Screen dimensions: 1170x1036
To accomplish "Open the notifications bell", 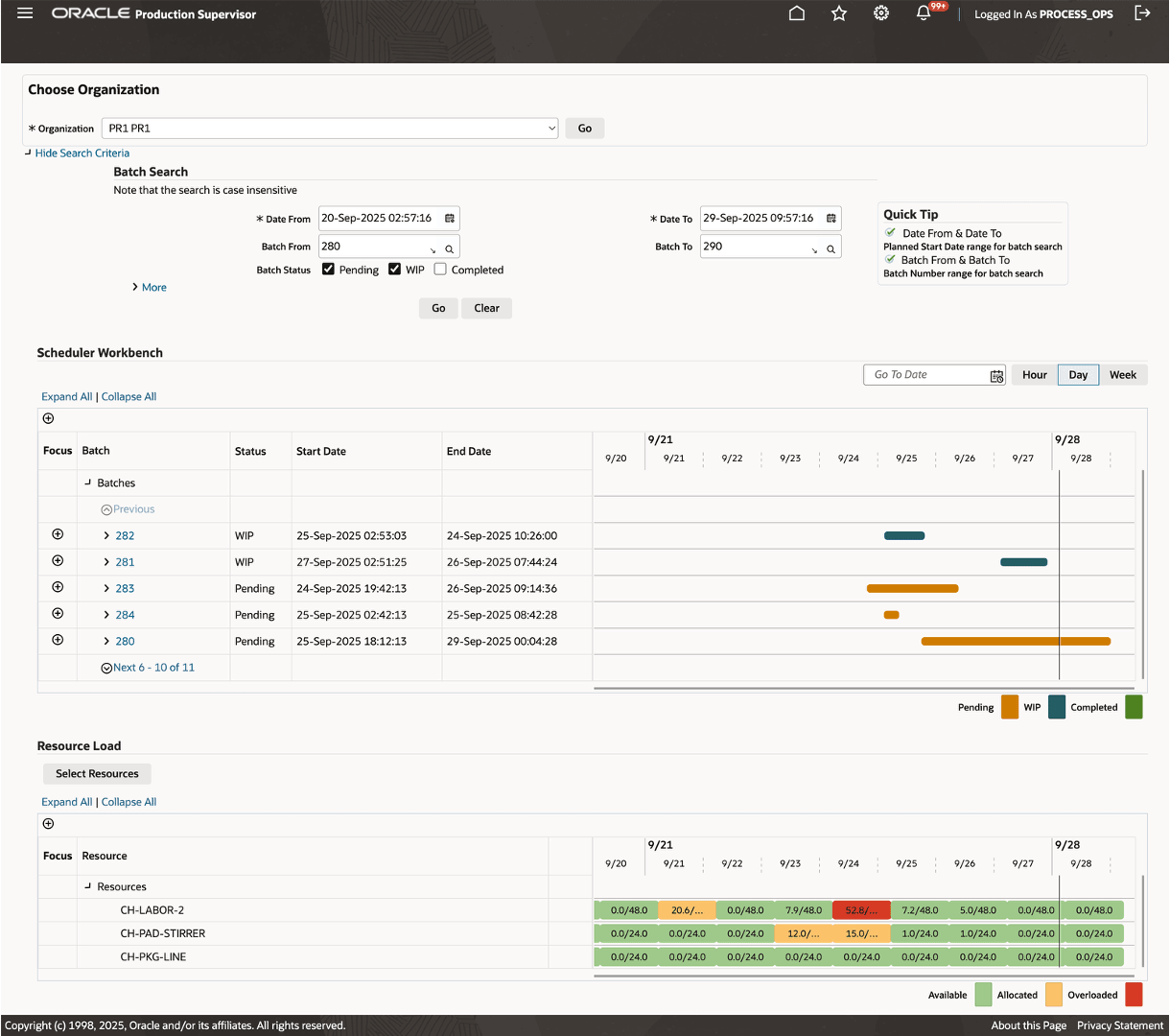I will point(922,13).
